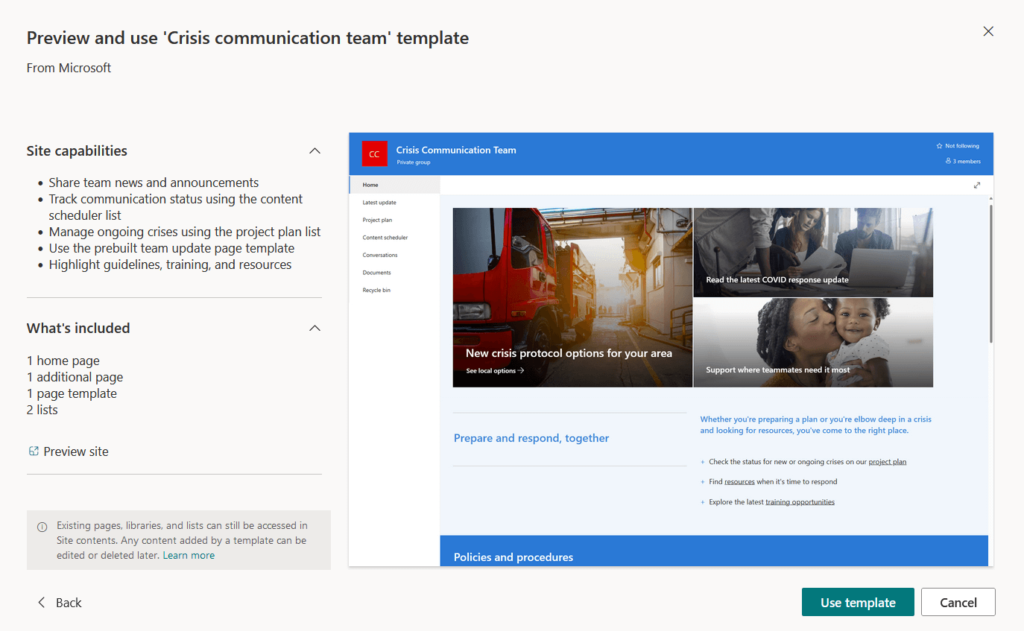Select Project plan in preview navigation

[x=377, y=220]
